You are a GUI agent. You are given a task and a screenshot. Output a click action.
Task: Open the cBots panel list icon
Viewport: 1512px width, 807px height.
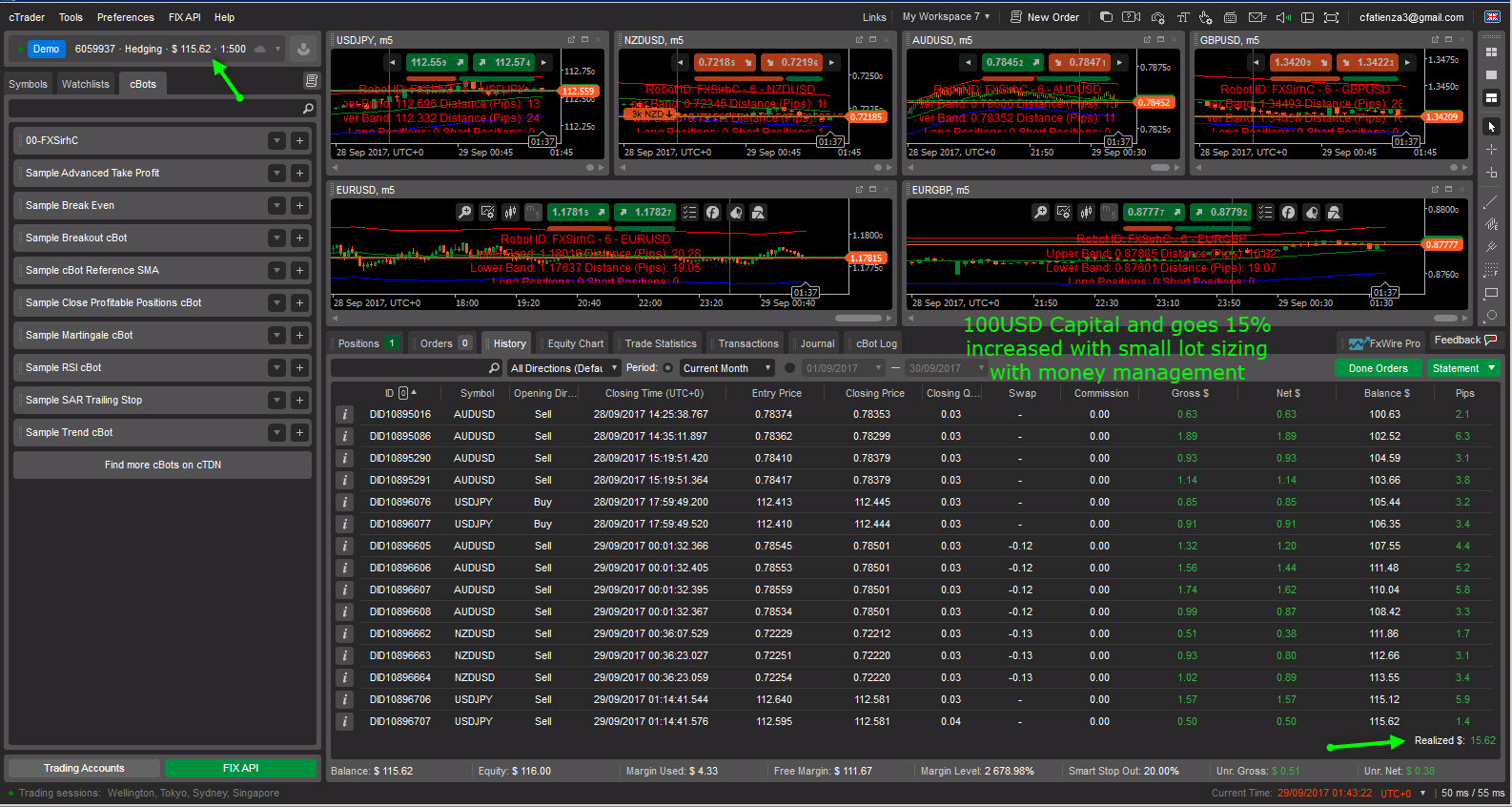point(311,81)
